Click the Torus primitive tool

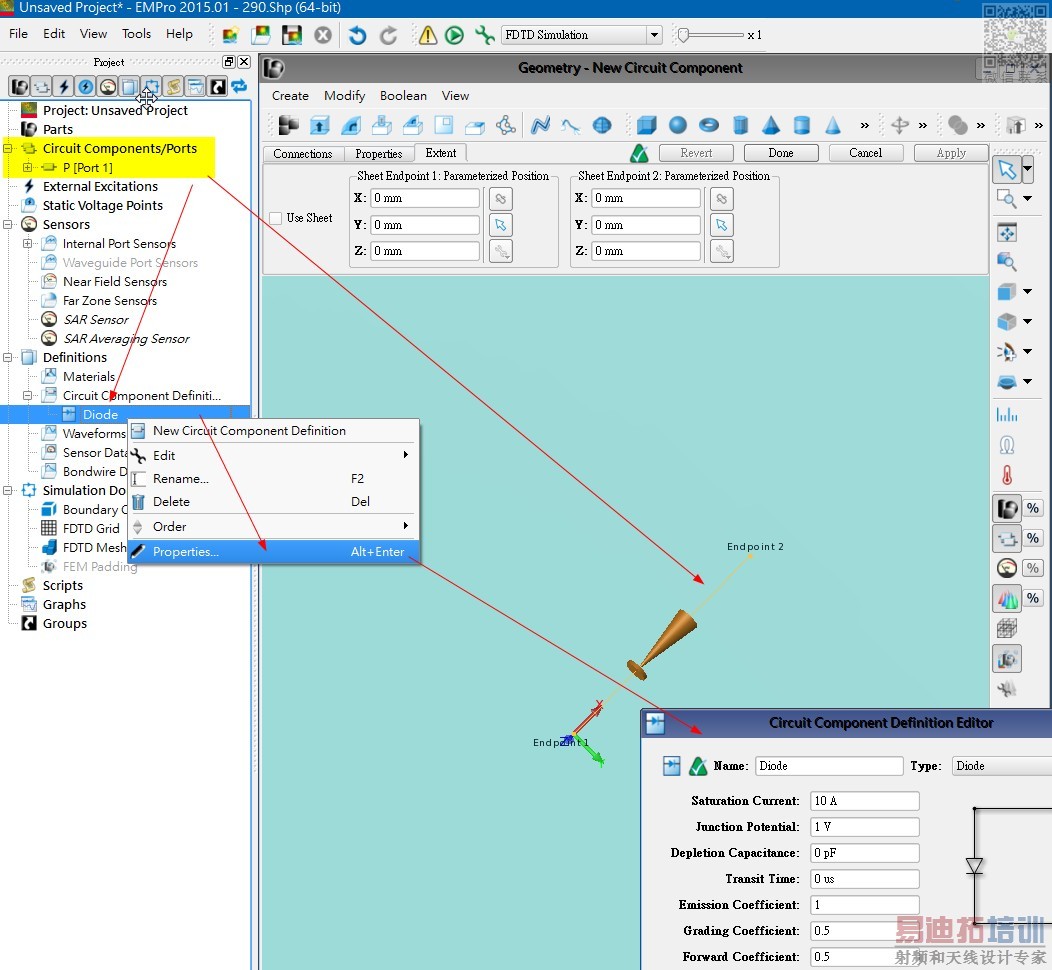point(709,125)
